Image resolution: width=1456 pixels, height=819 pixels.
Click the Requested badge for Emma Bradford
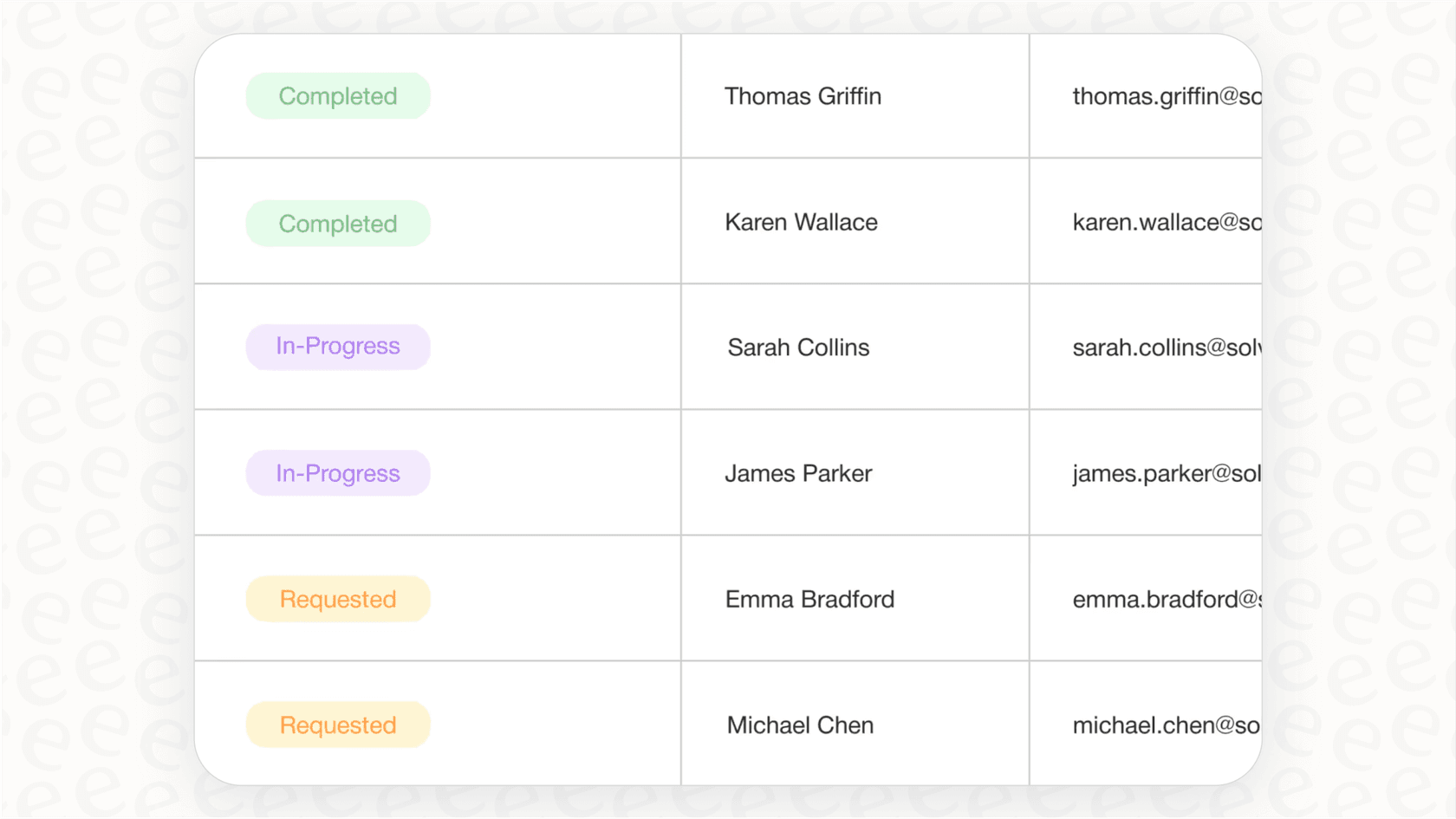pyautogui.click(x=337, y=598)
